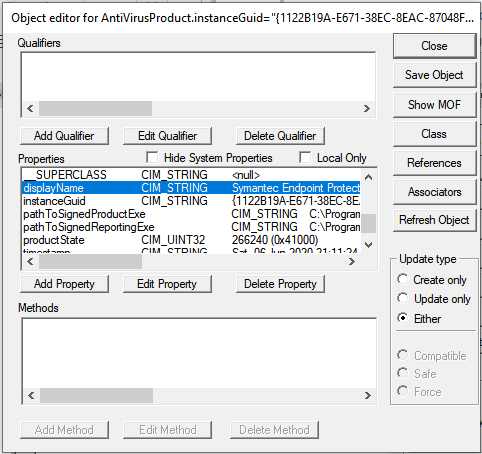Select the Update only radio button
Viewport: 482px width, 454px height.
tap(403, 298)
